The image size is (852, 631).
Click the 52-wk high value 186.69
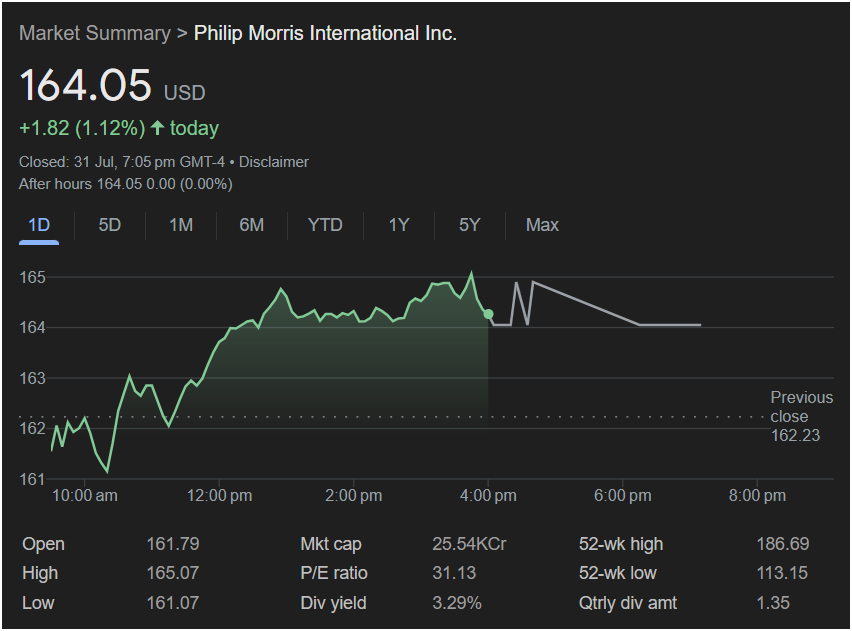pos(782,544)
